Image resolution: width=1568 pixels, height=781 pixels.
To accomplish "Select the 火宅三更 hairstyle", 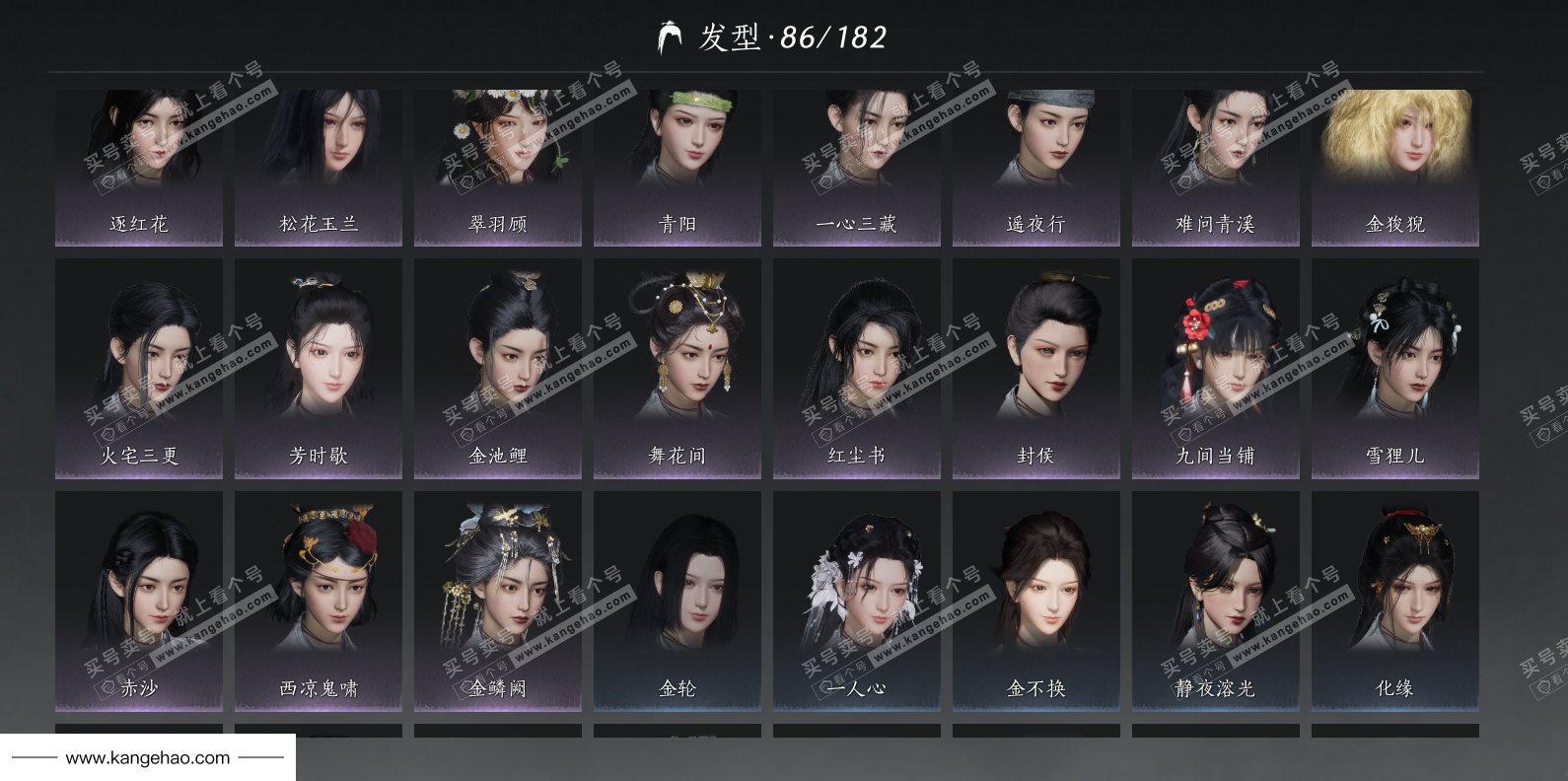I will (x=139, y=369).
